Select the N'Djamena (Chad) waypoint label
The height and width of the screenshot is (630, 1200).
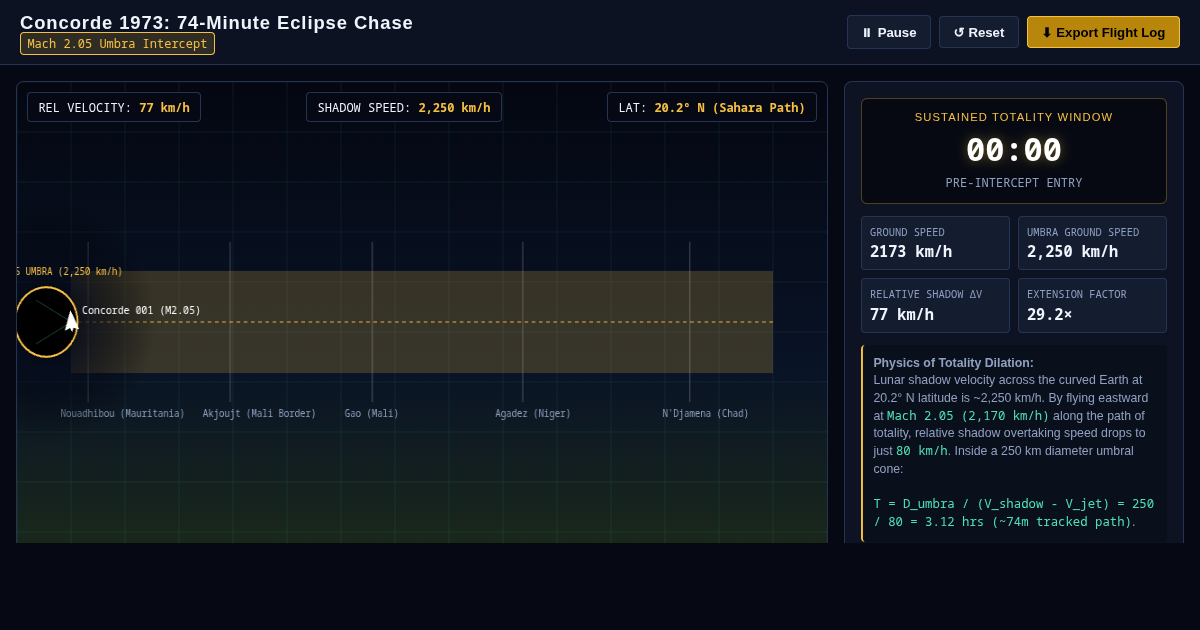[705, 414]
